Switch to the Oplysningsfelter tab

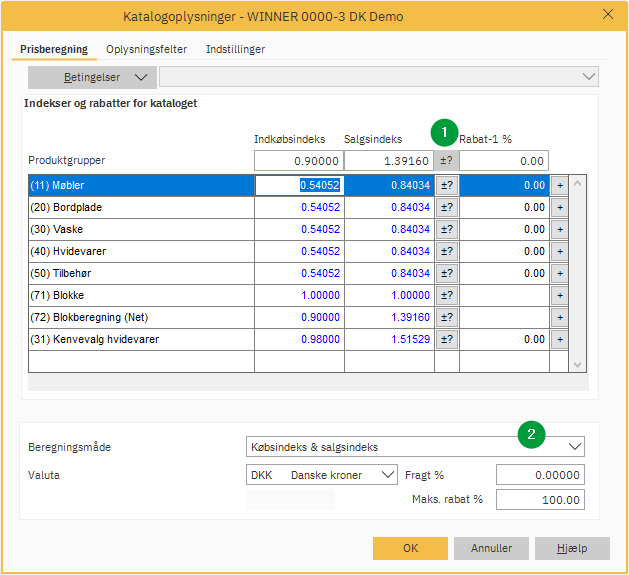[x=146, y=49]
